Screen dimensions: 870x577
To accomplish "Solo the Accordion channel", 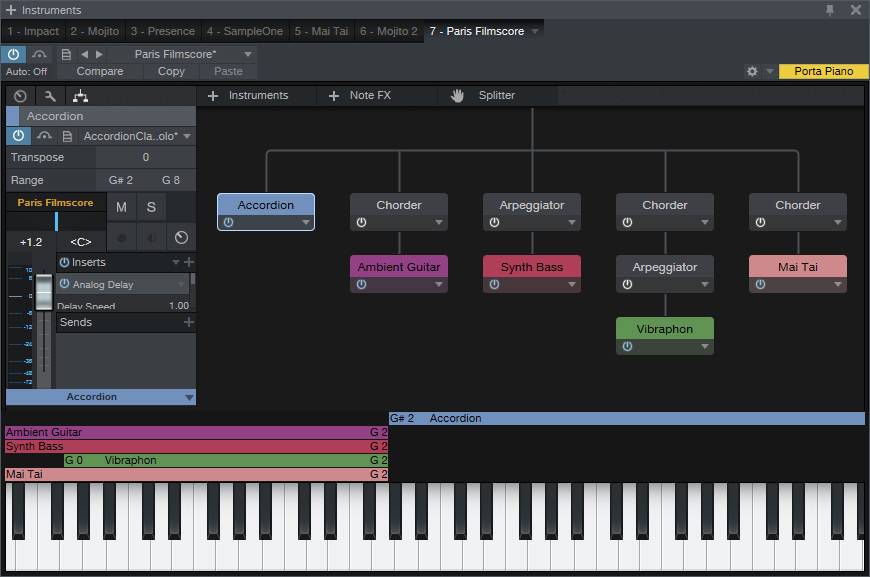I will click(x=151, y=207).
